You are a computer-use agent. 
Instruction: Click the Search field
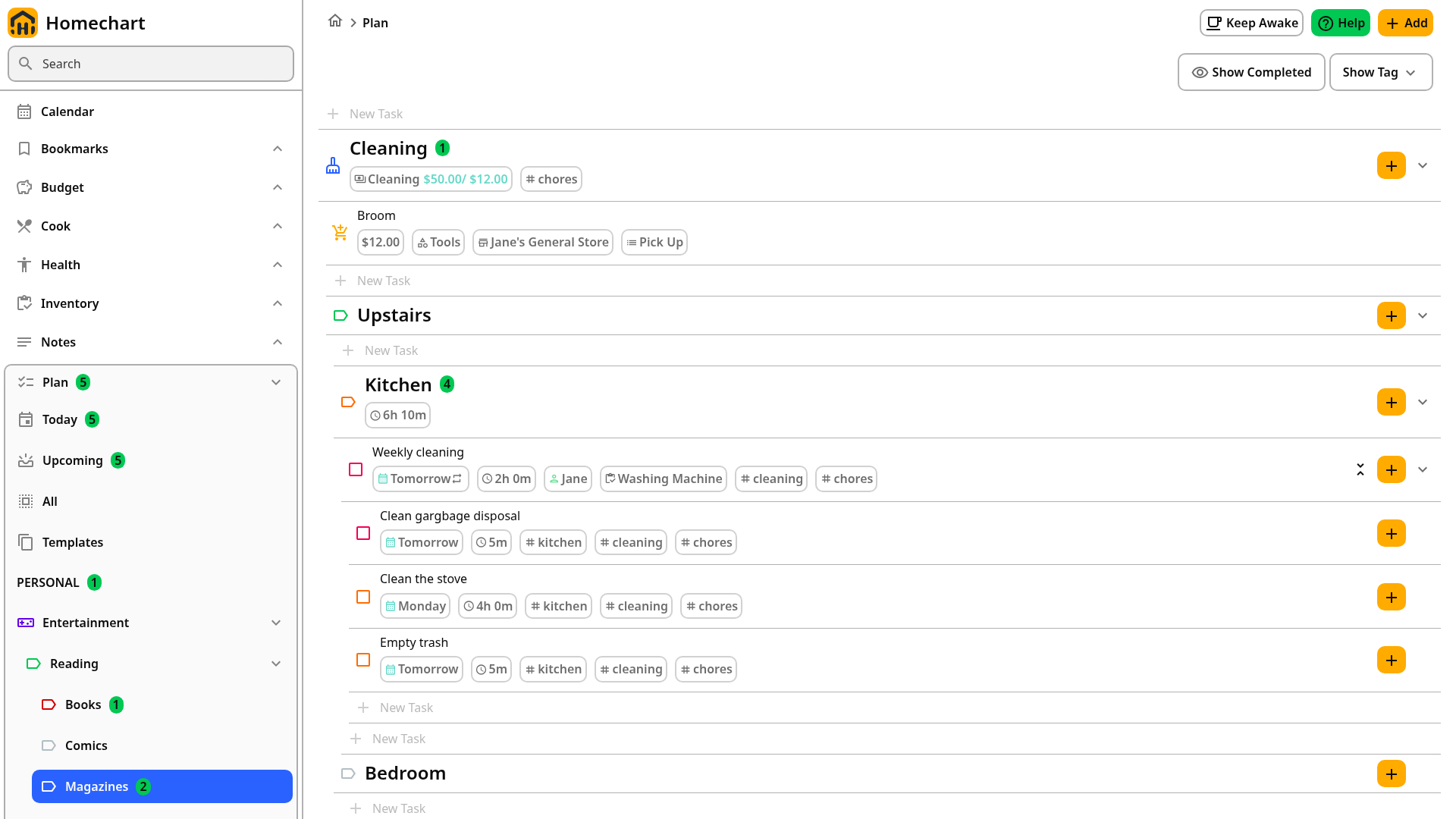click(151, 64)
